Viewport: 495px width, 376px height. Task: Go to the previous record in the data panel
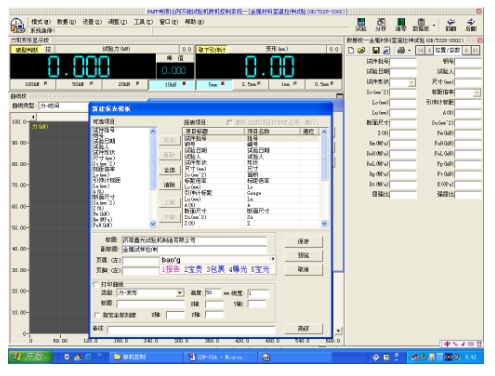(429, 50)
